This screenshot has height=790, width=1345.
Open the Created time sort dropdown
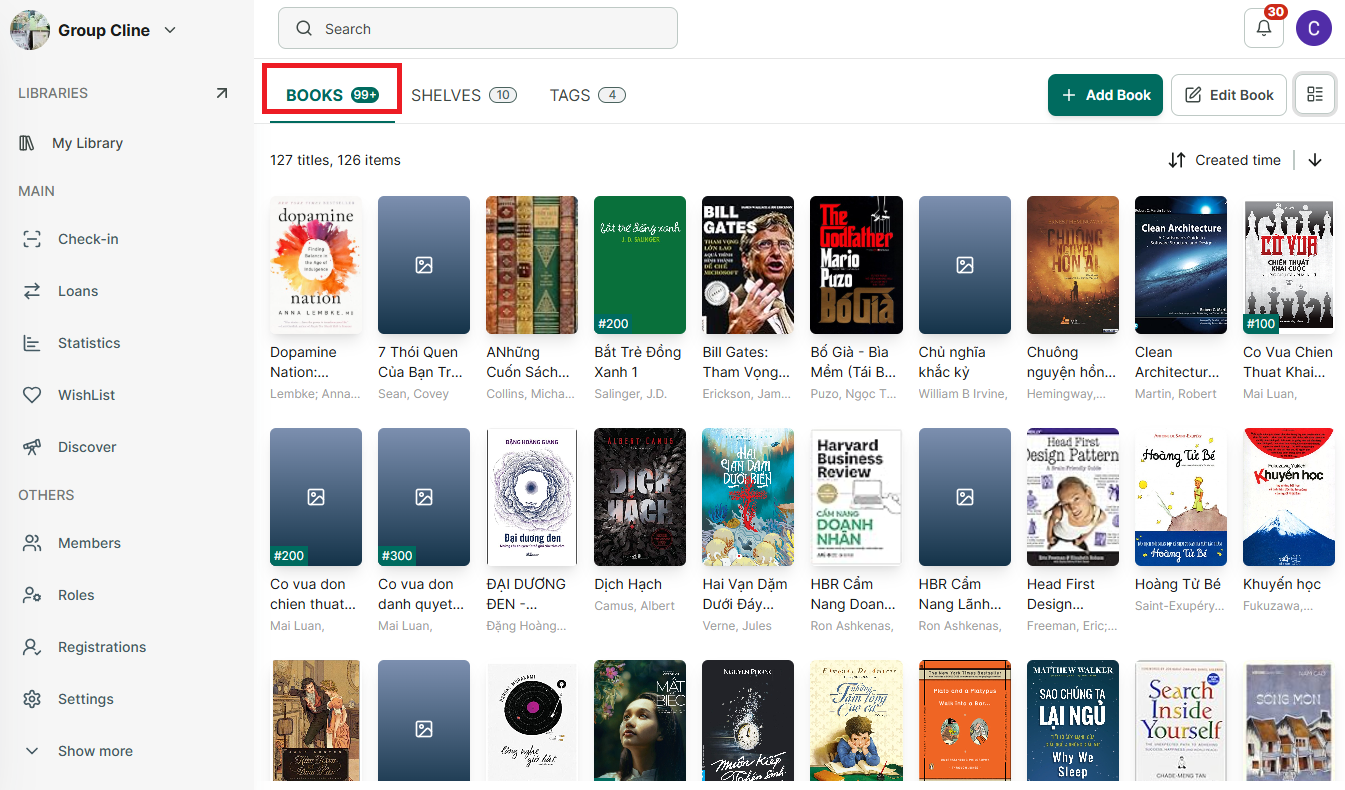(x=1224, y=160)
